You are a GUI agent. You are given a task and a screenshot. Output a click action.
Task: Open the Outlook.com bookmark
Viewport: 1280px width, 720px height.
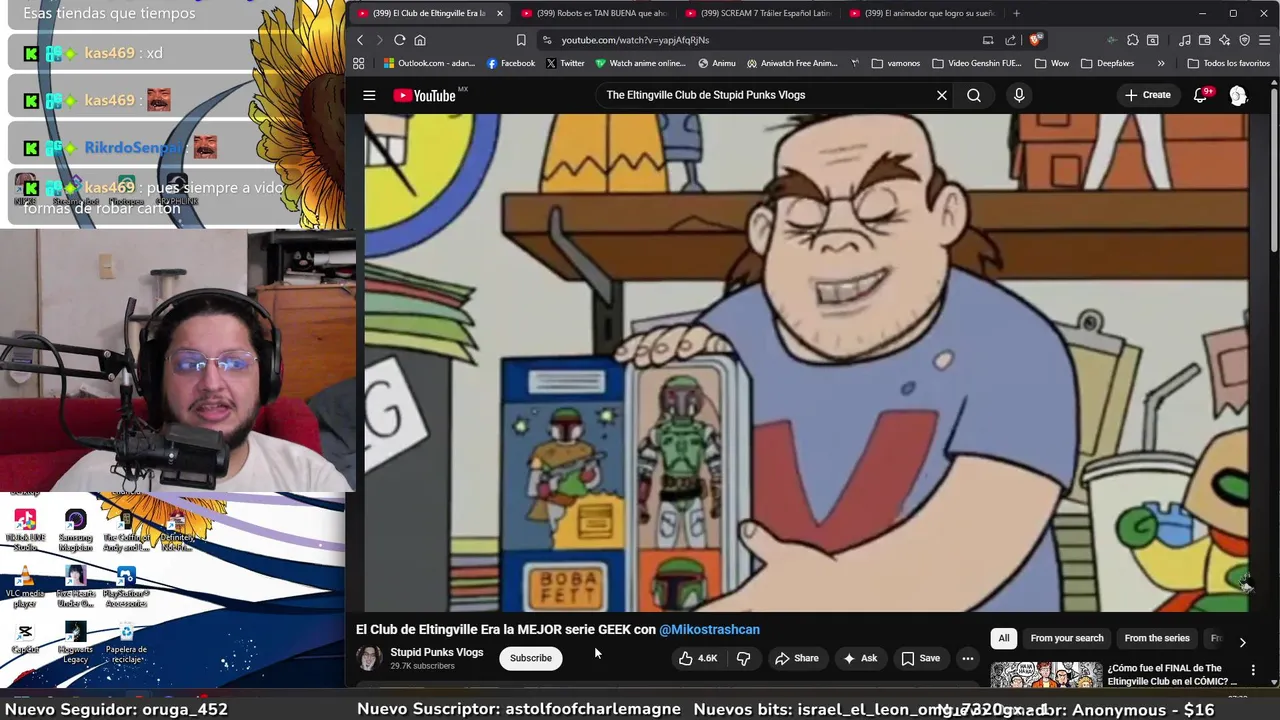pos(429,63)
